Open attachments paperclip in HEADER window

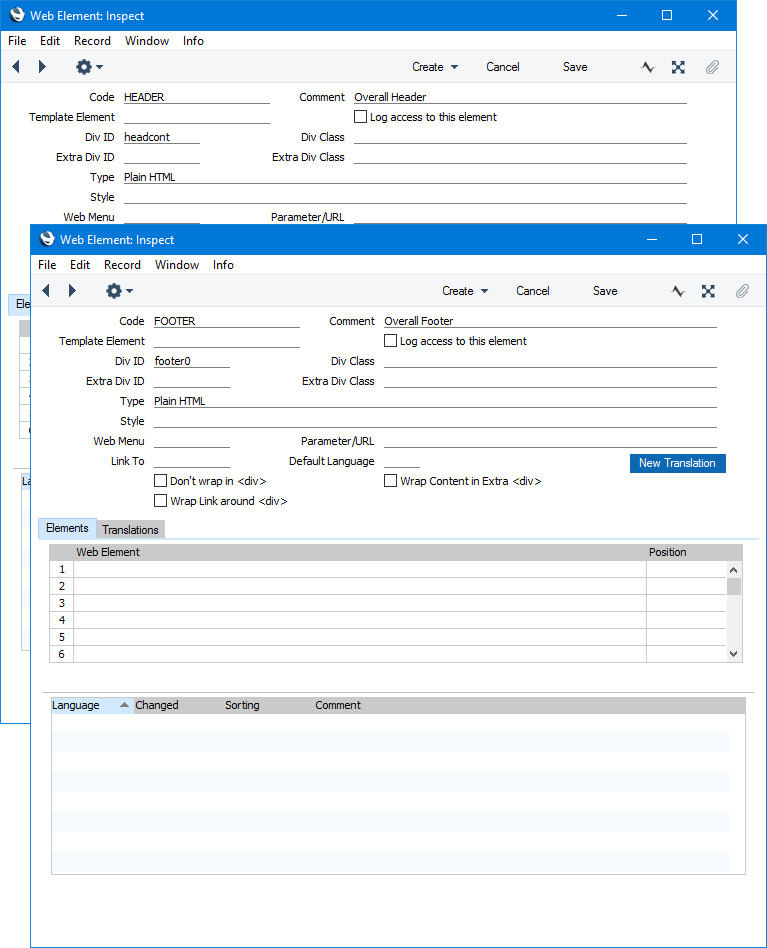coord(712,67)
